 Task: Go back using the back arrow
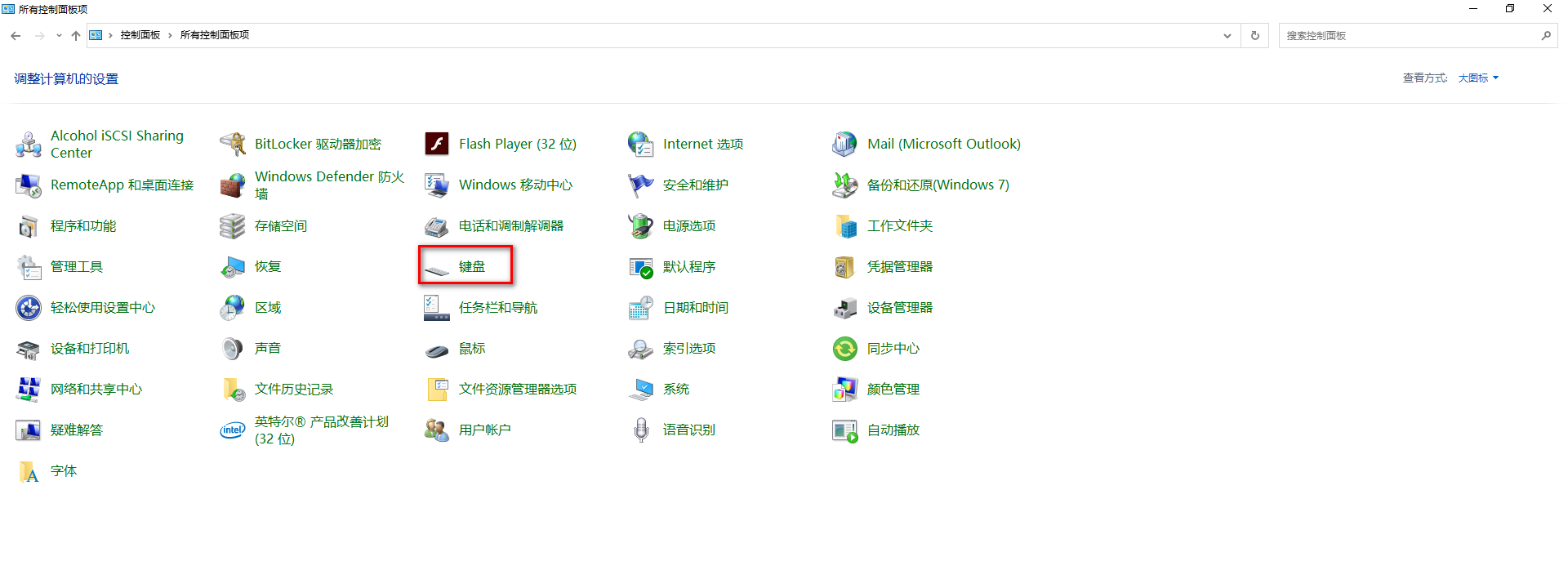(x=16, y=36)
